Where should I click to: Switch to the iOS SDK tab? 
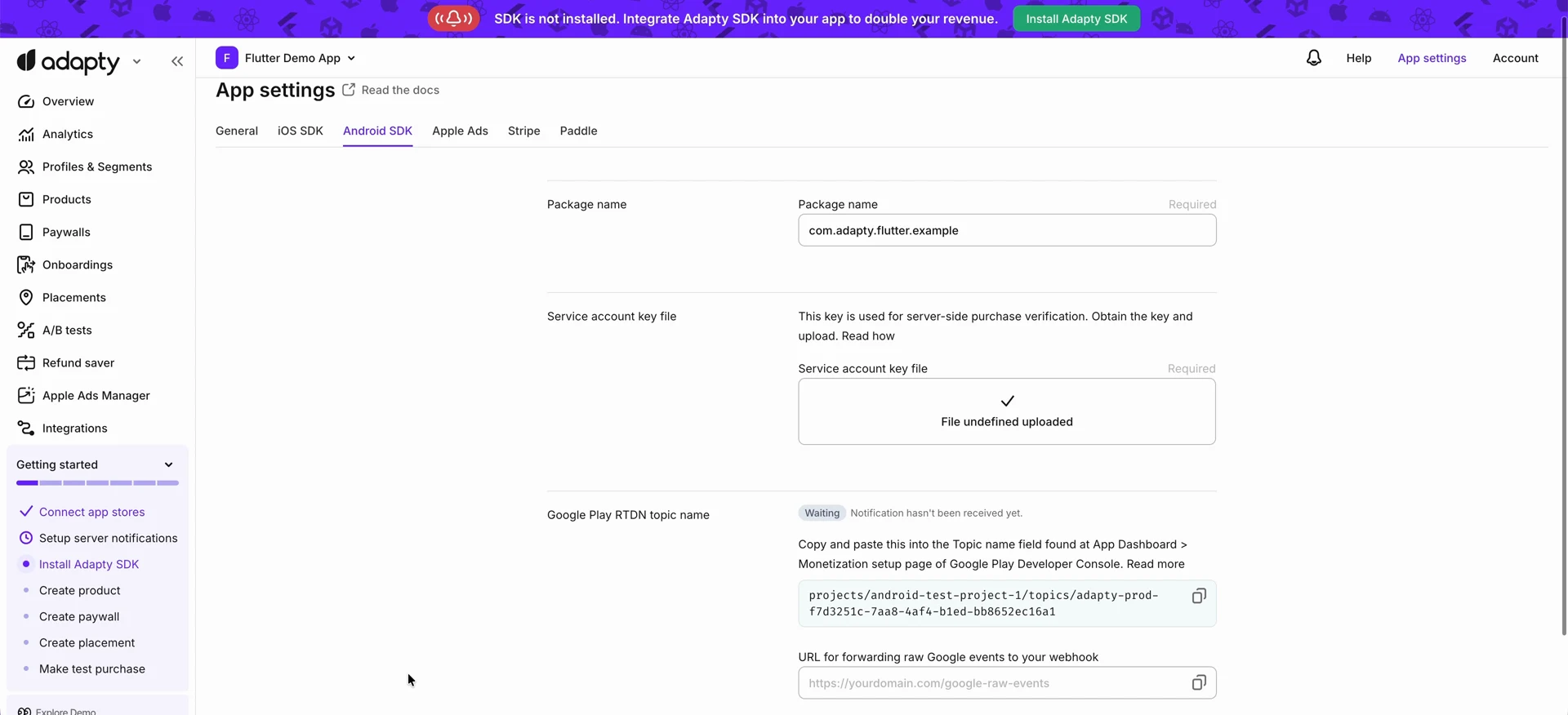click(301, 131)
